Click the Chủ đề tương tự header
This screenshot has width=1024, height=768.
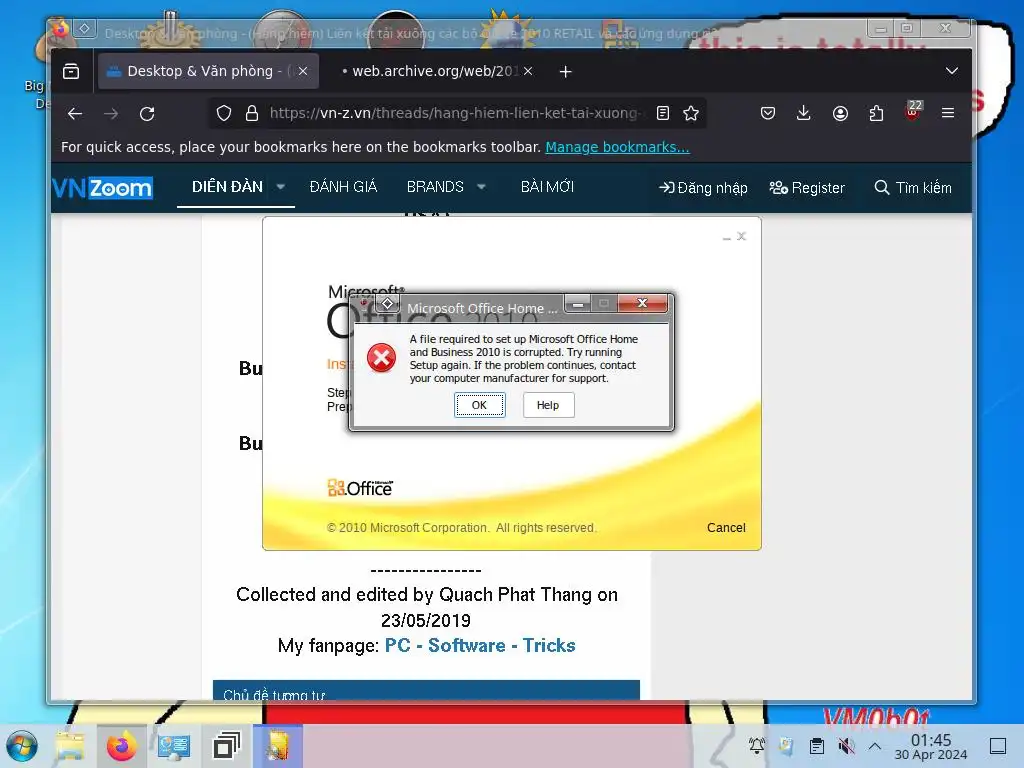click(x=426, y=691)
